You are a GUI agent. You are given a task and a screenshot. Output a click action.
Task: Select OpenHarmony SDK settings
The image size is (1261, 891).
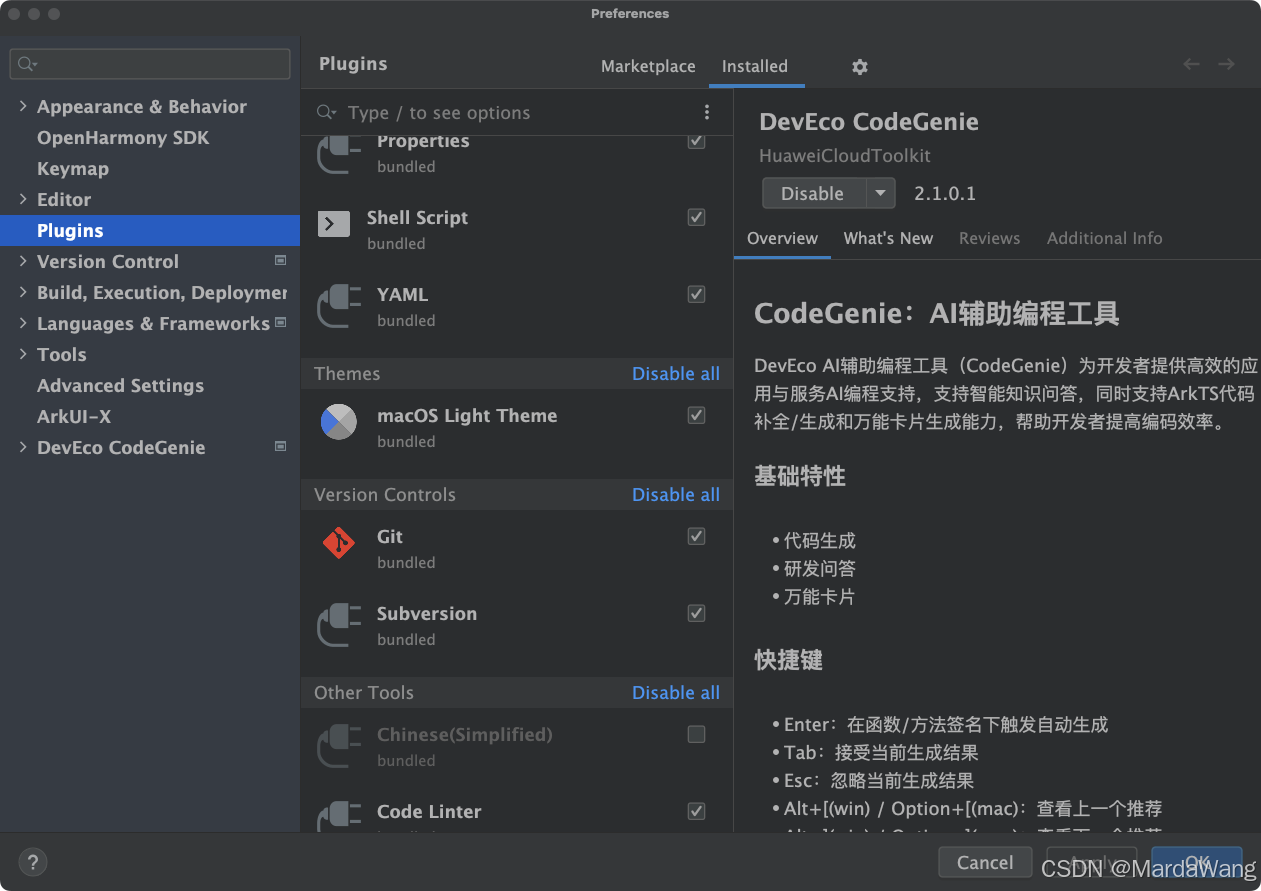123,137
